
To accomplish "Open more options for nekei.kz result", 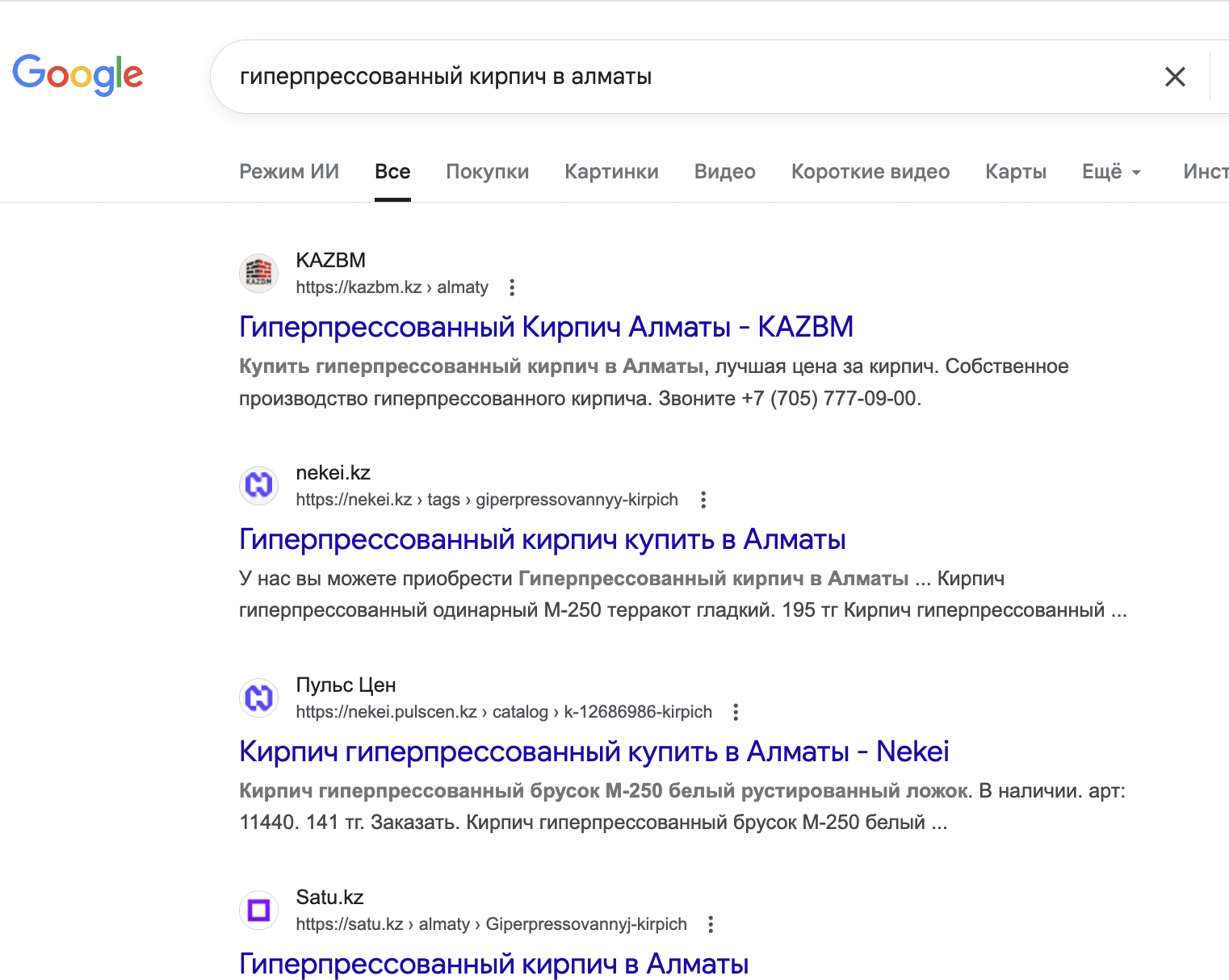I will [703, 500].
